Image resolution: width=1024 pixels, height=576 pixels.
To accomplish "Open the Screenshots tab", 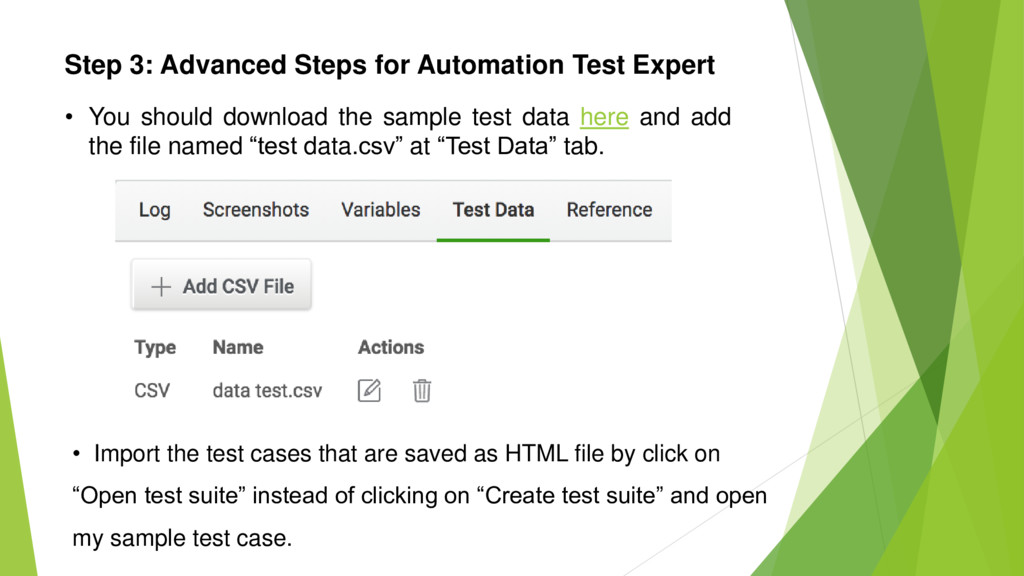I will 256,210.
